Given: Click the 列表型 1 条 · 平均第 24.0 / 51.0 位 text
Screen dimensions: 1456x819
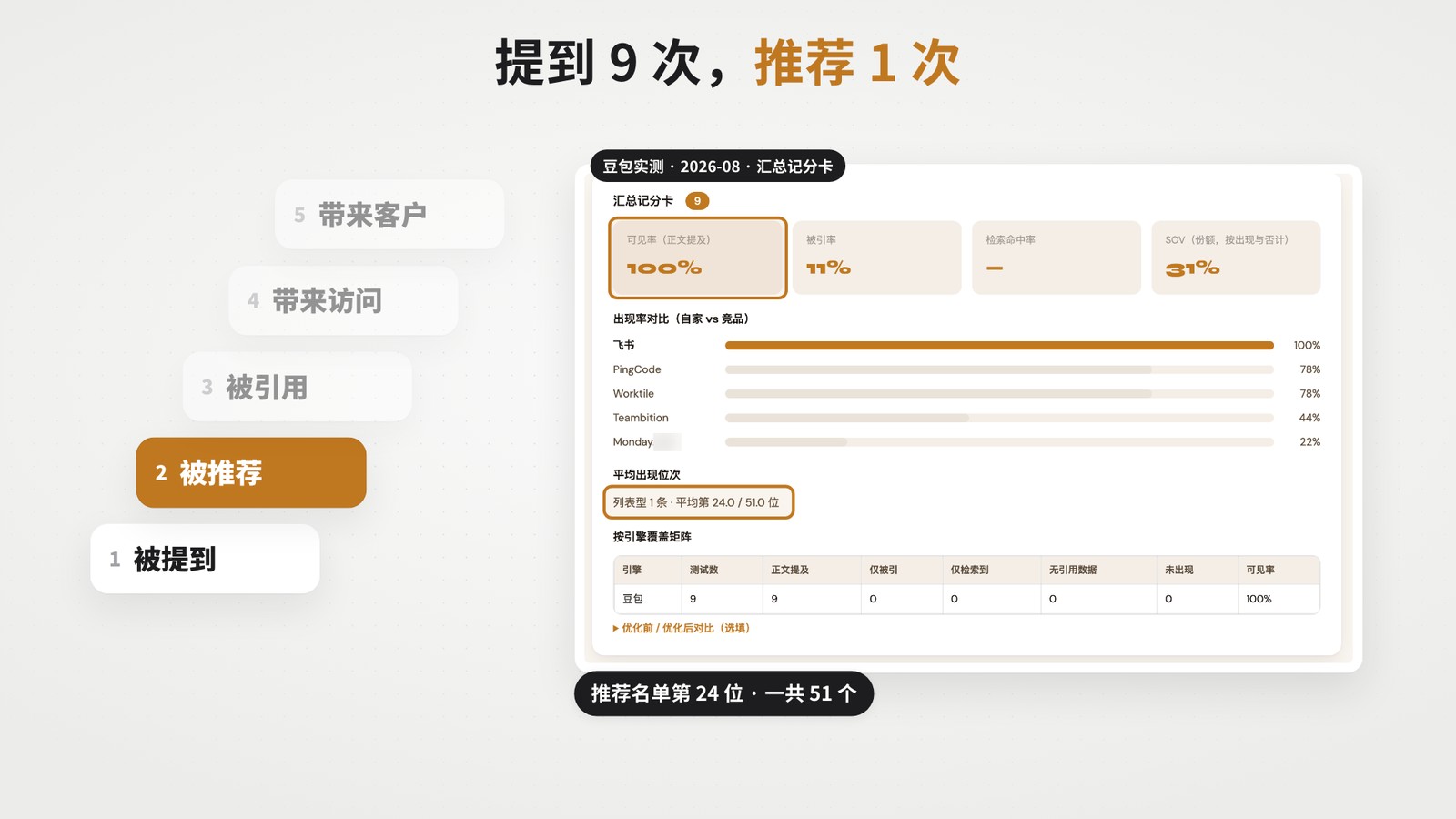Looking at the screenshot, I should (696, 502).
